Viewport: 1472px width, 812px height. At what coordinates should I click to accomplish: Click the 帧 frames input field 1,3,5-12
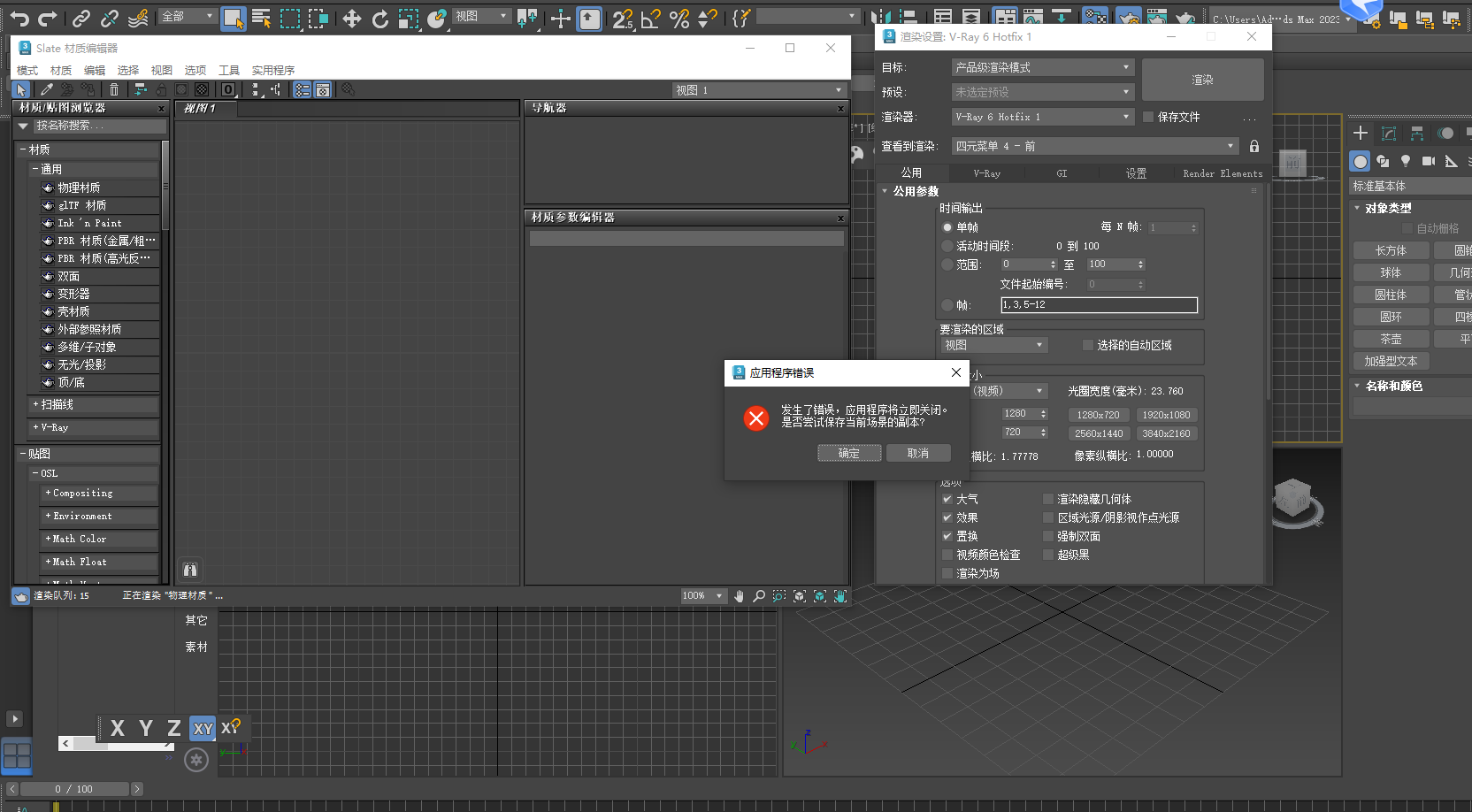point(1099,304)
